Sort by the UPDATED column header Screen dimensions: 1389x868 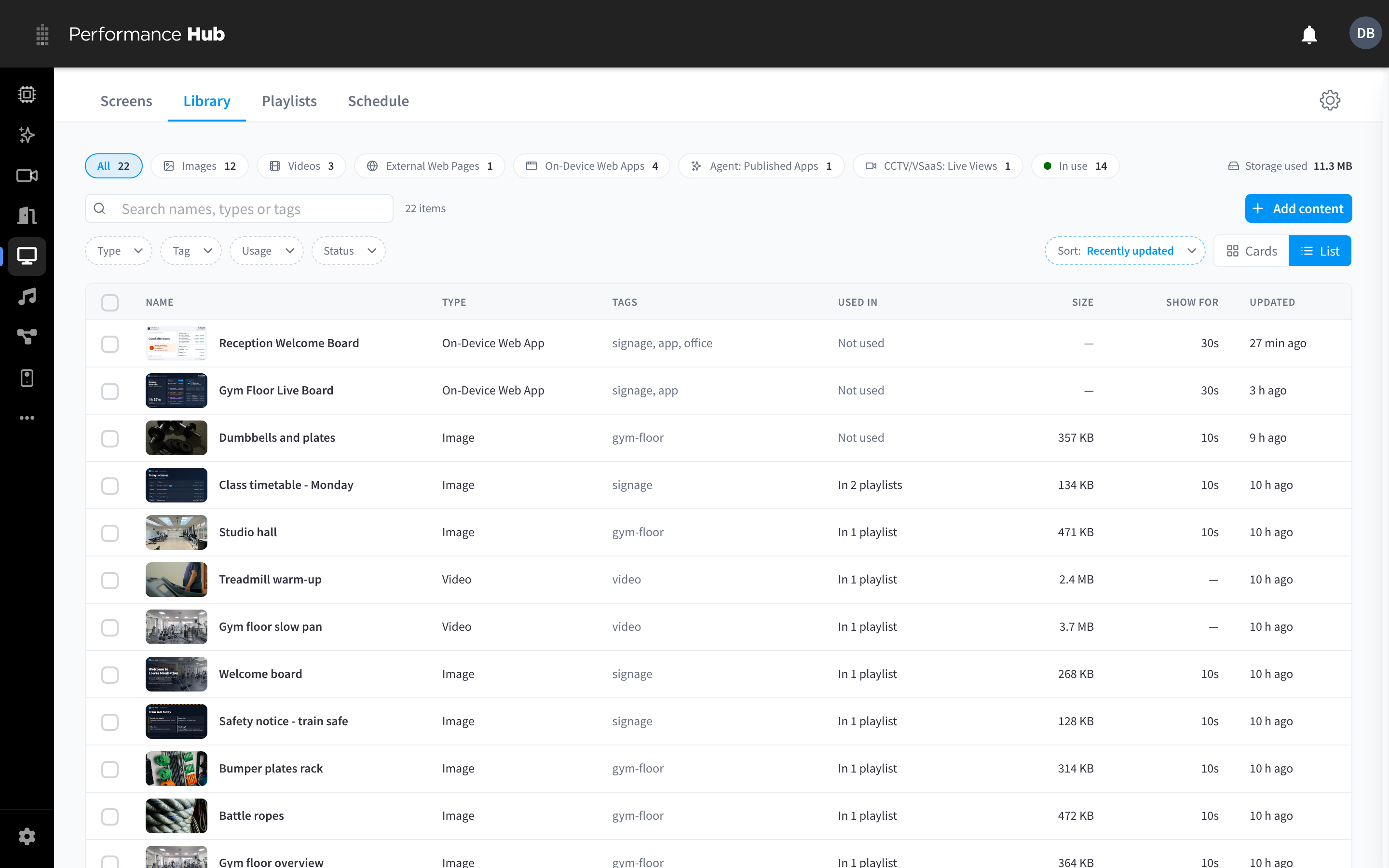1272,302
